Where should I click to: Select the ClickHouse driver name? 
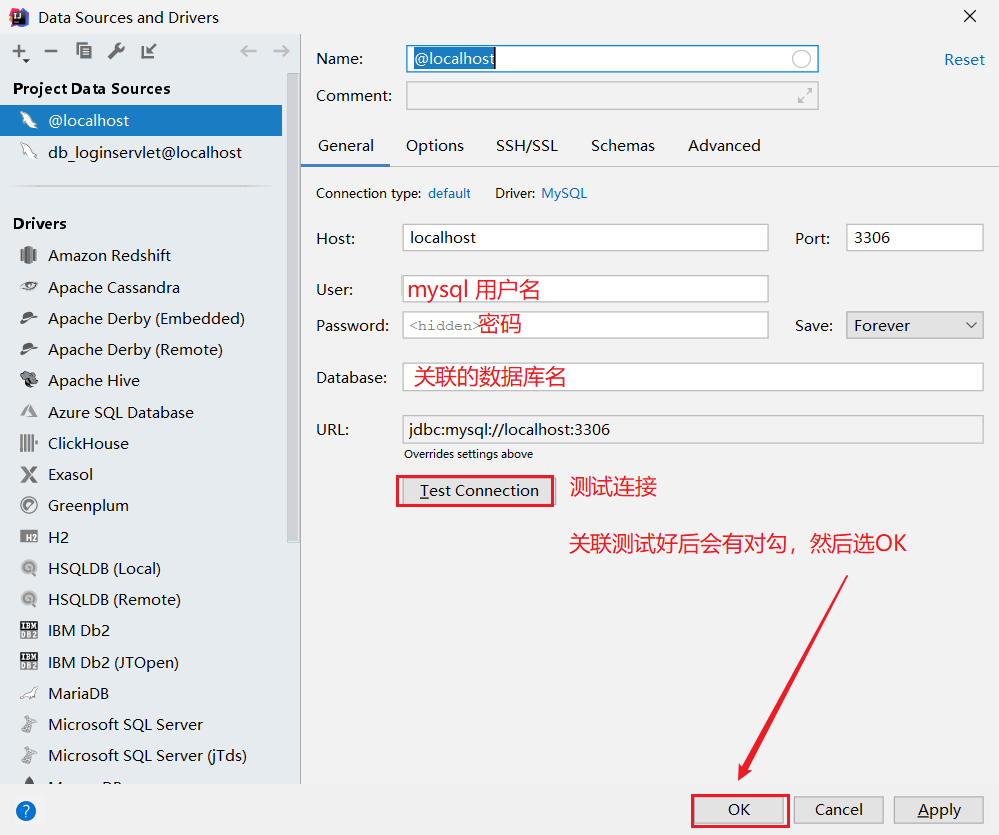(x=88, y=444)
